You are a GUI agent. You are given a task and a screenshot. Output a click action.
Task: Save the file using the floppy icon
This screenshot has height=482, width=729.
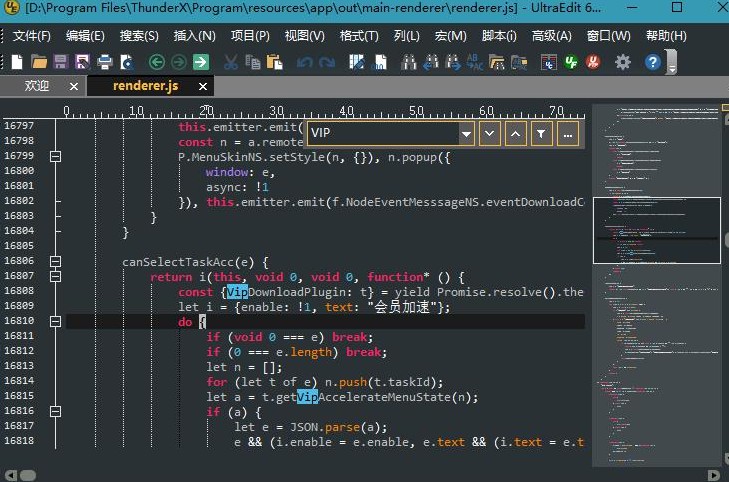[61, 62]
